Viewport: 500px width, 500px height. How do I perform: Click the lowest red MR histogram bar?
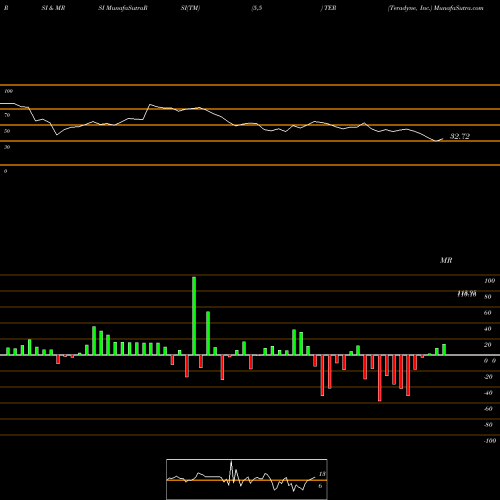[x=380, y=378]
